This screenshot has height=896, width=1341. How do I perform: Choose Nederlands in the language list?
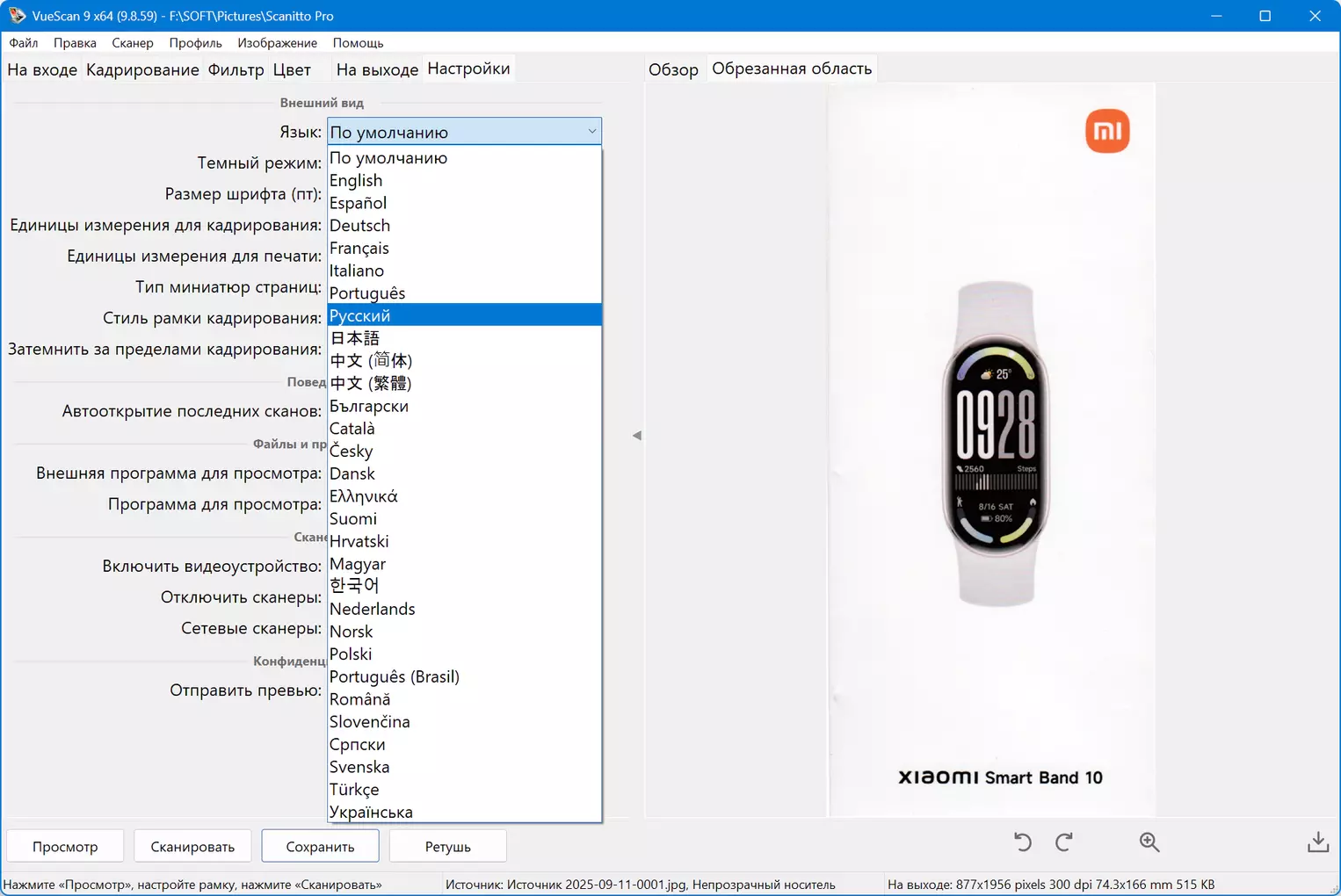click(x=464, y=609)
